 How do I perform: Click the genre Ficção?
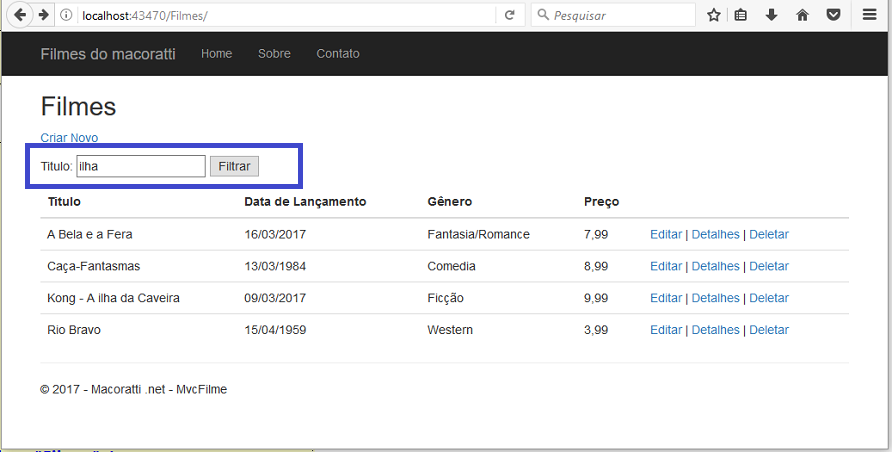point(445,298)
